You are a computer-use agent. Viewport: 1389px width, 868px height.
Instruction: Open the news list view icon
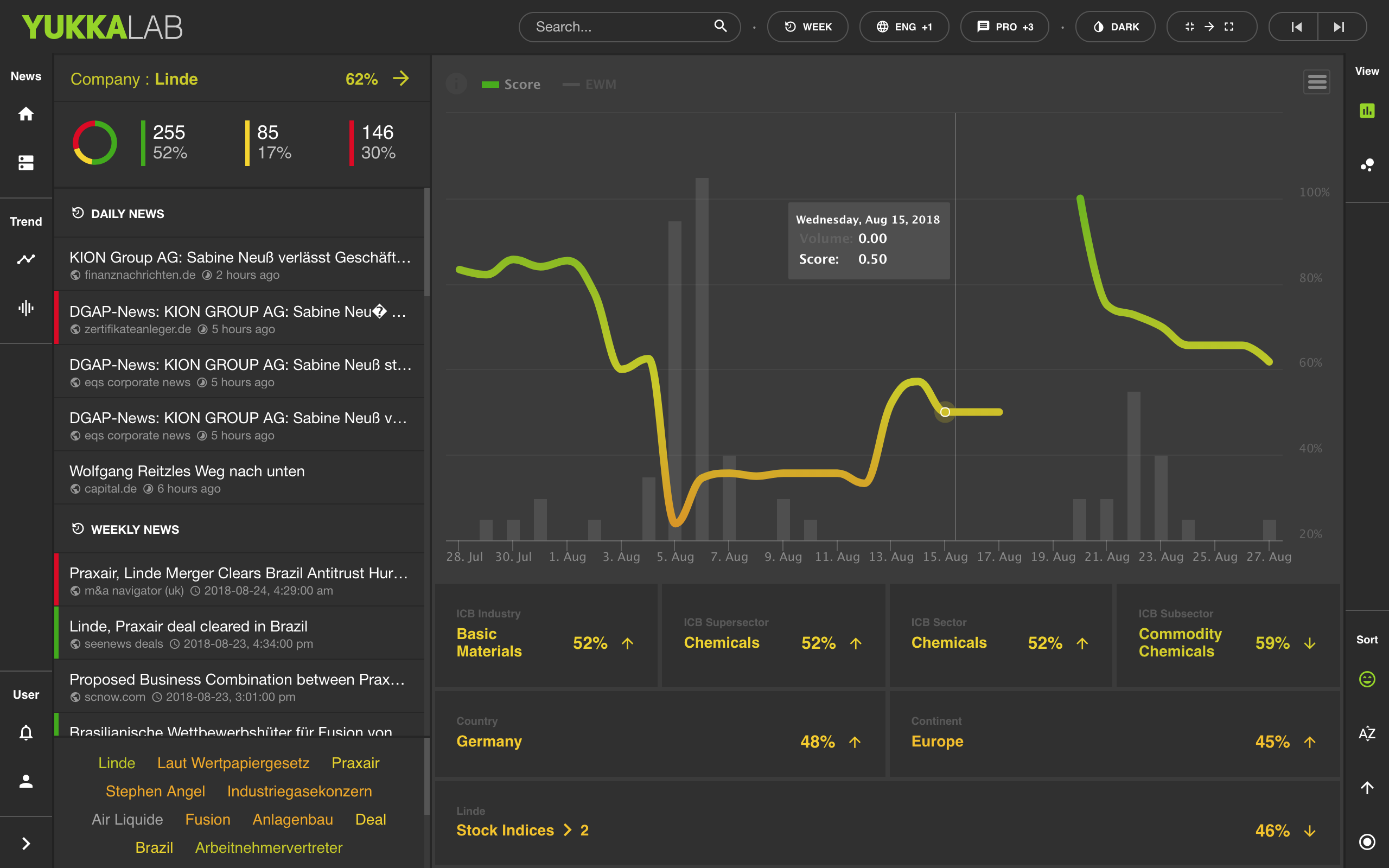pos(26,162)
